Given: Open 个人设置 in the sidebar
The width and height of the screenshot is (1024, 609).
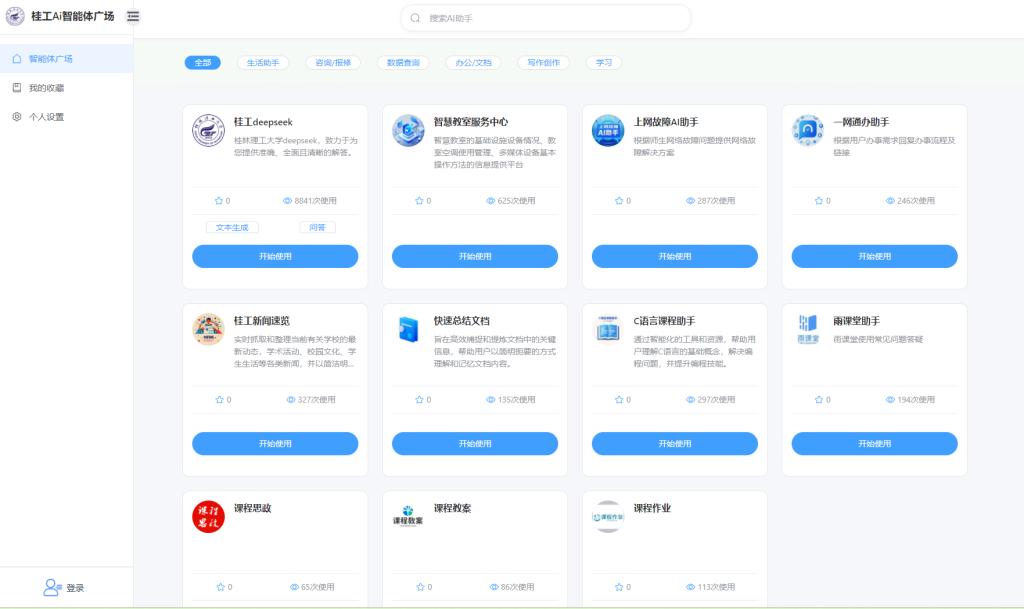Looking at the screenshot, I should pyautogui.click(x=46, y=117).
